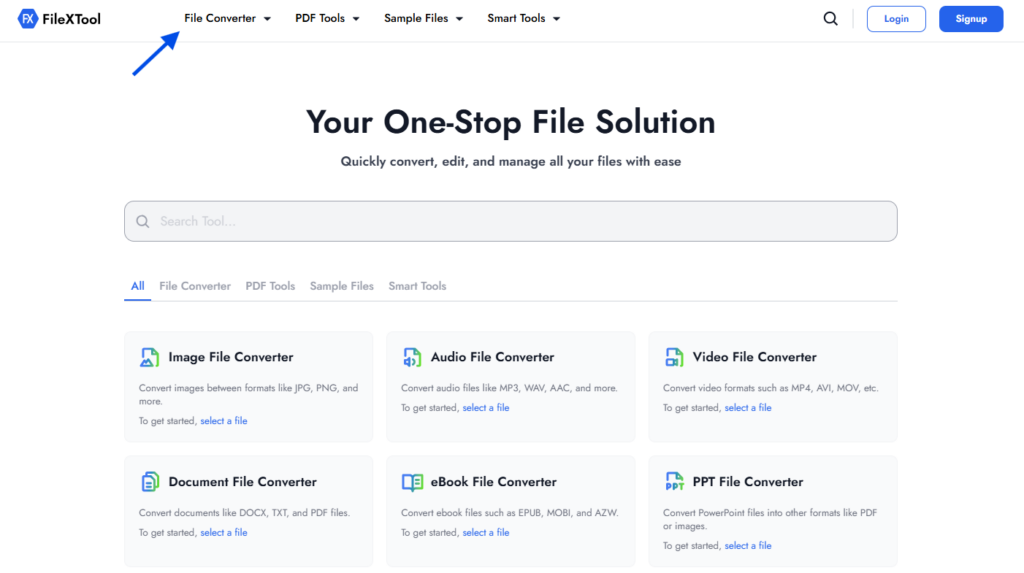Open the Audio File Converter title
Screen dimensions: 1024x573
coord(492,357)
